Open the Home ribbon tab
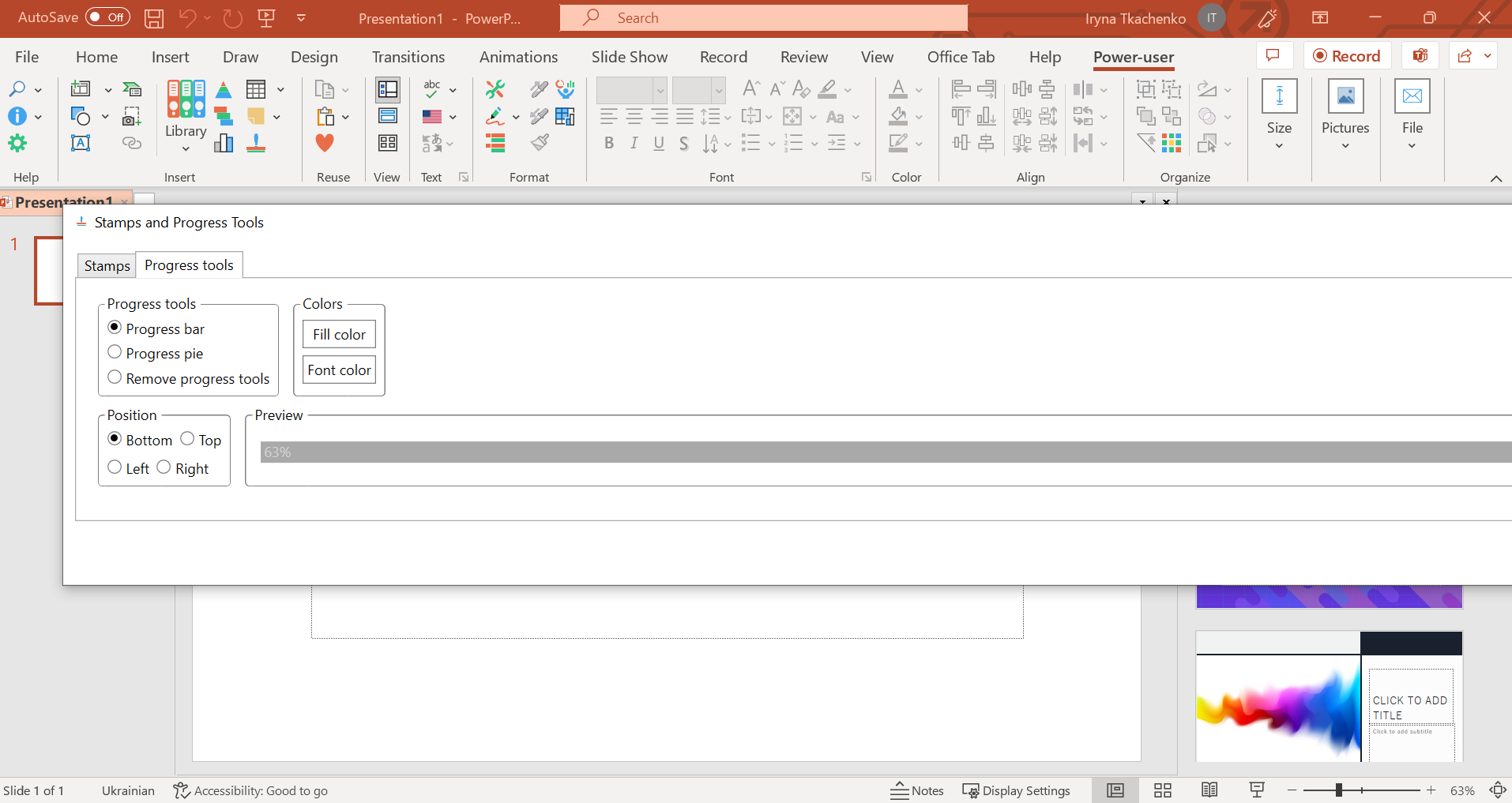The height and width of the screenshot is (803, 1512). click(96, 57)
